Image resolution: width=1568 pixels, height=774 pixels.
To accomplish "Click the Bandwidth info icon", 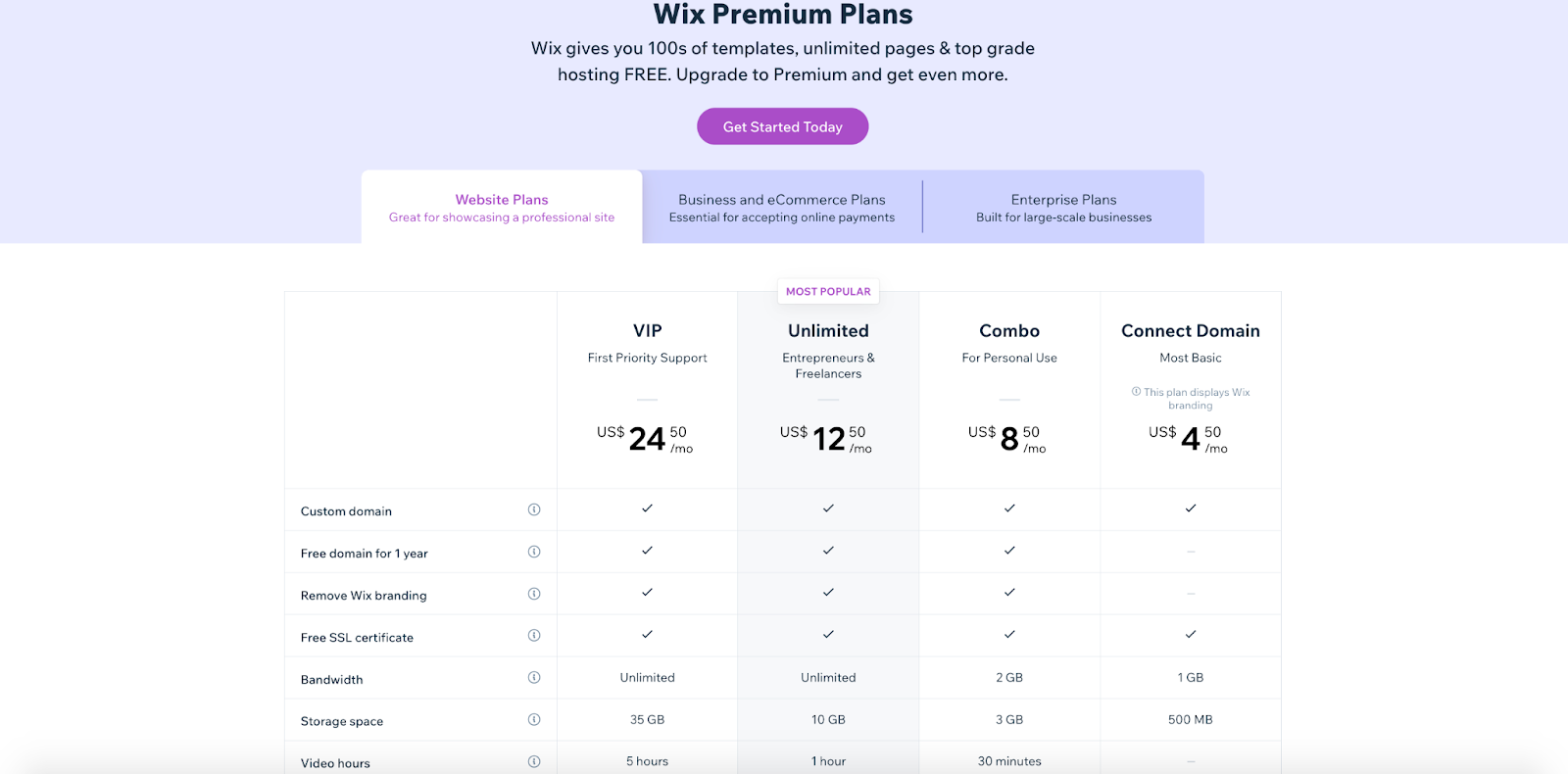I will point(534,678).
